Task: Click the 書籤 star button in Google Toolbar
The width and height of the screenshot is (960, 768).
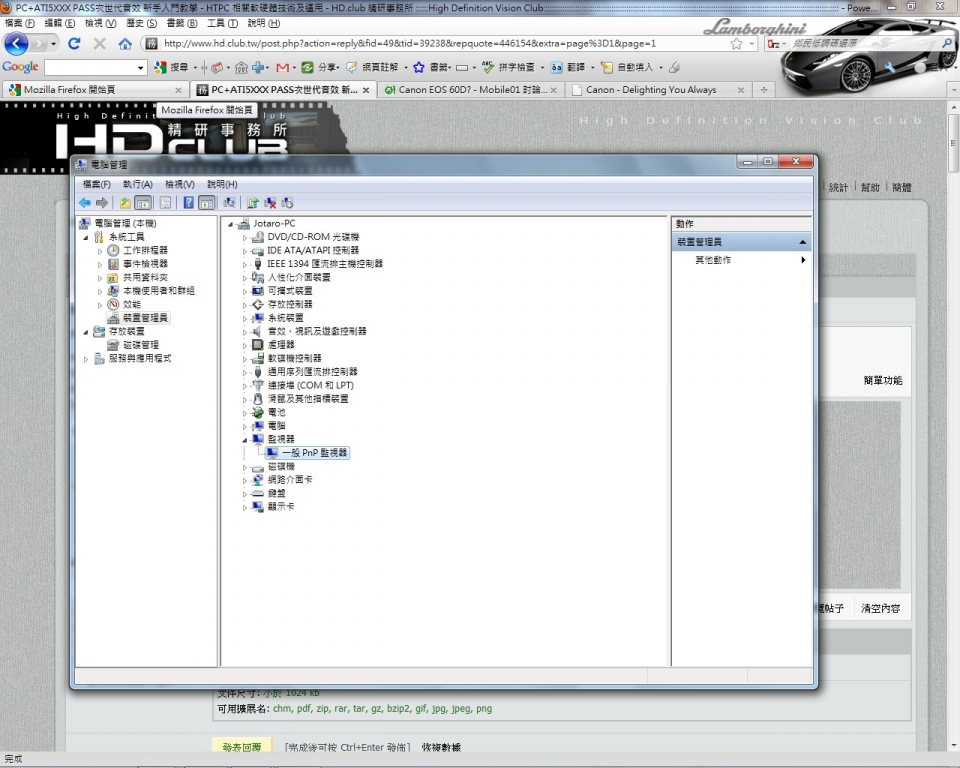Action: point(432,67)
